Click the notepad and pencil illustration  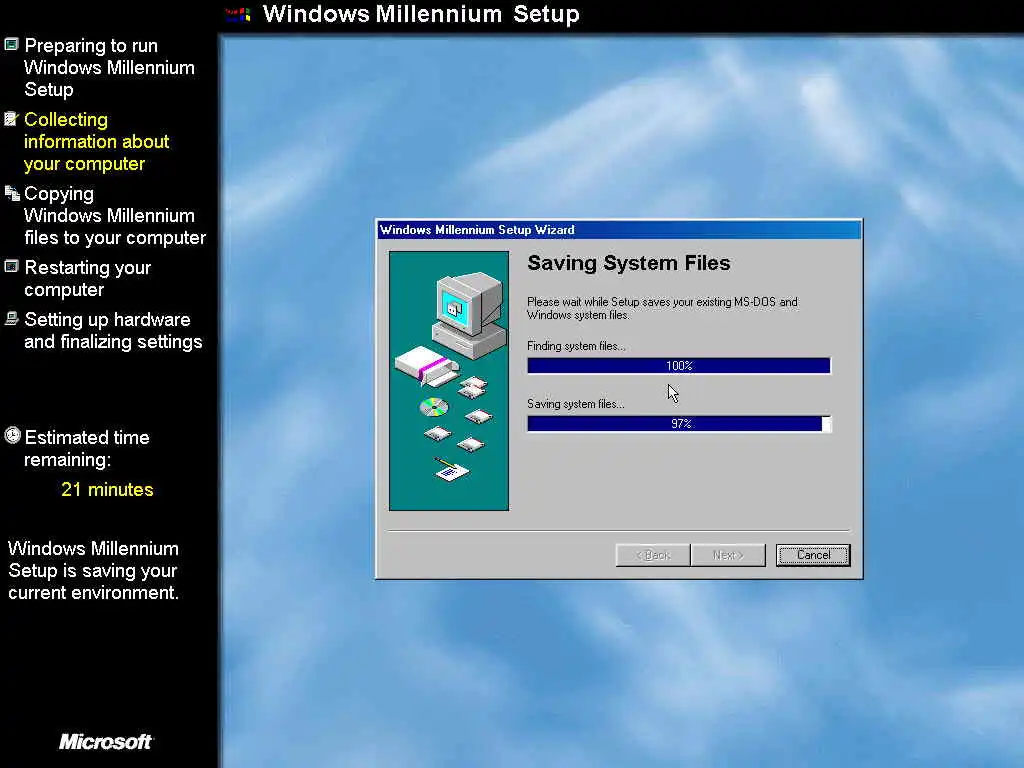click(x=451, y=469)
